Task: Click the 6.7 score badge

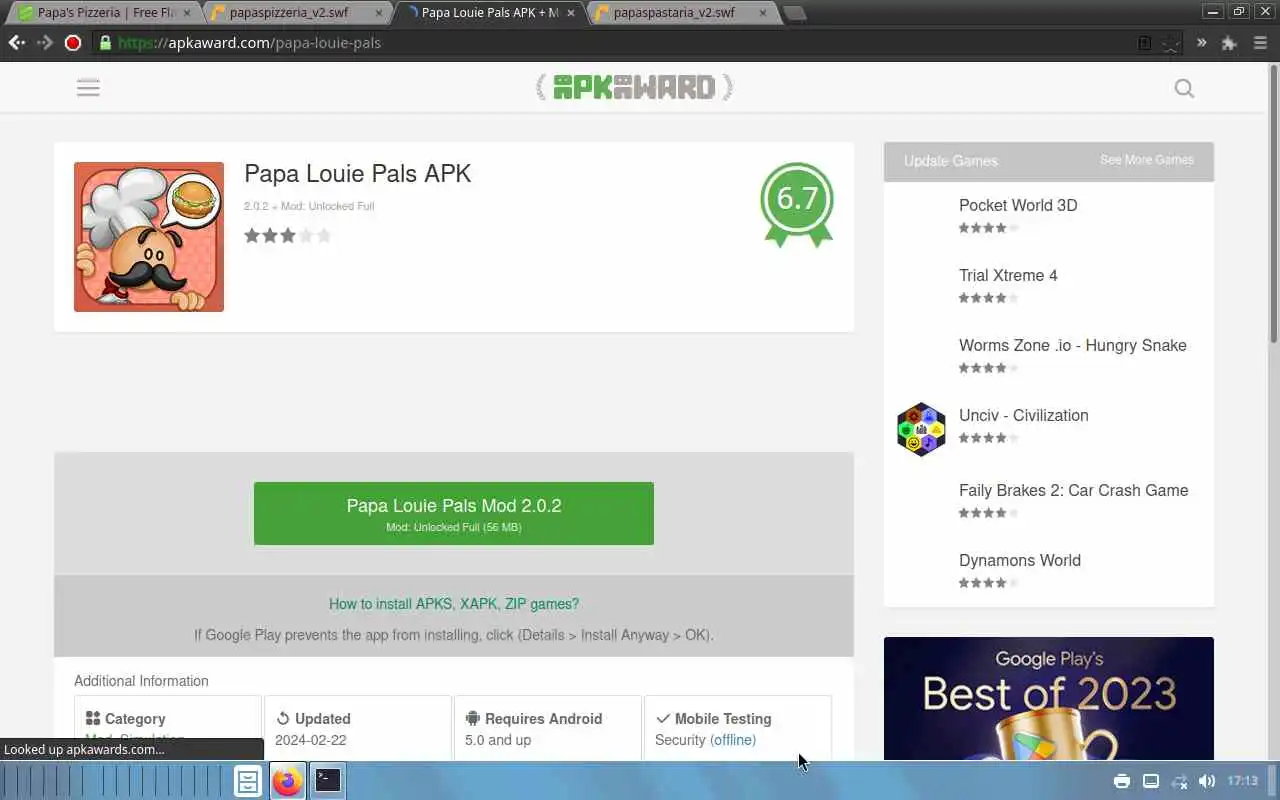Action: pyautogui.click(x=797, y=204)
